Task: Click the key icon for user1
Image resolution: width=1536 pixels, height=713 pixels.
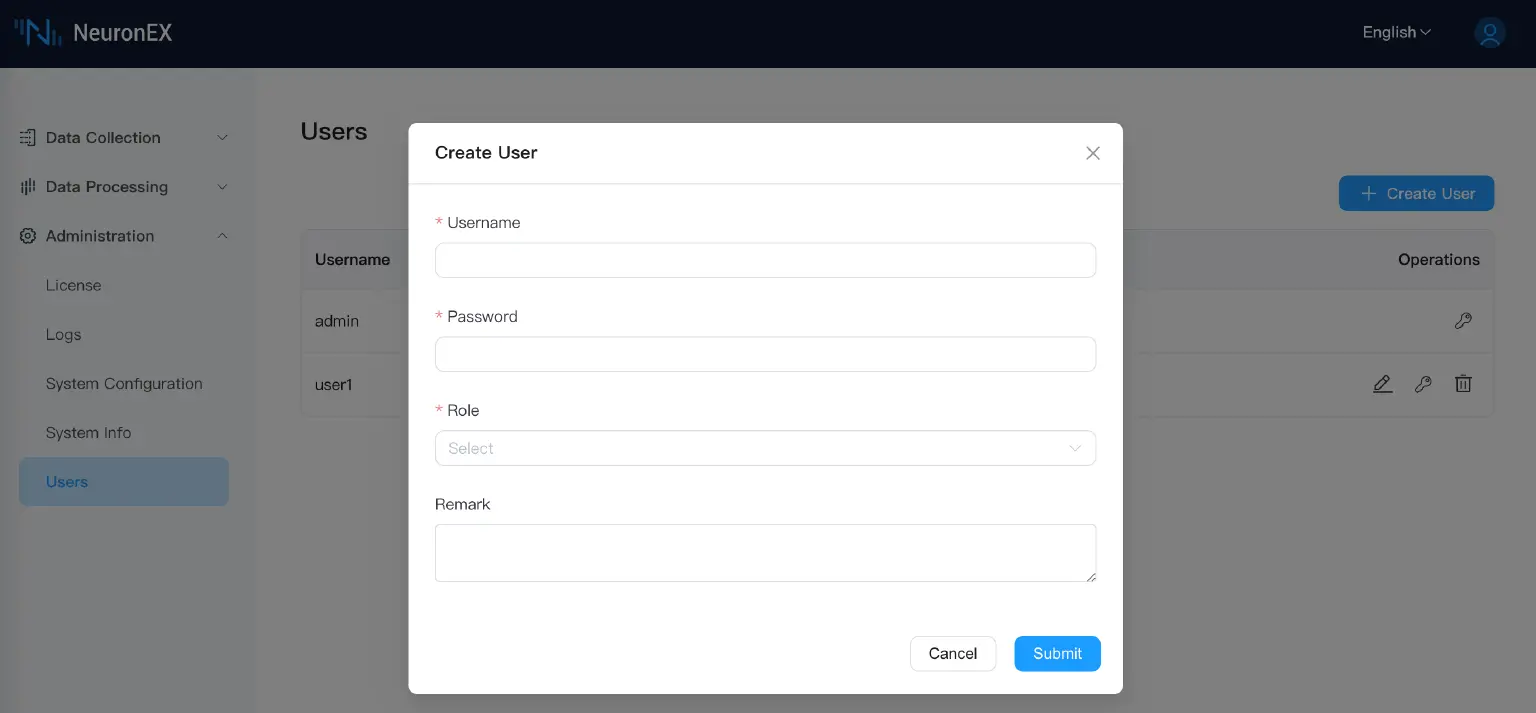Action: point(1423,384)
